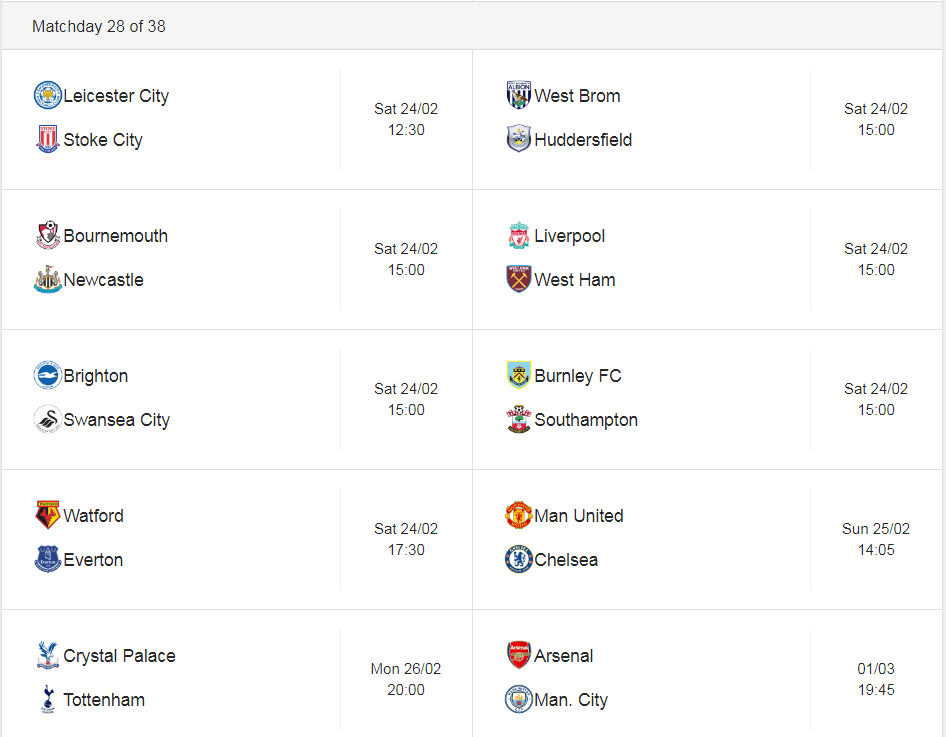Open the Newcastle team link

(x=103, y=280)
